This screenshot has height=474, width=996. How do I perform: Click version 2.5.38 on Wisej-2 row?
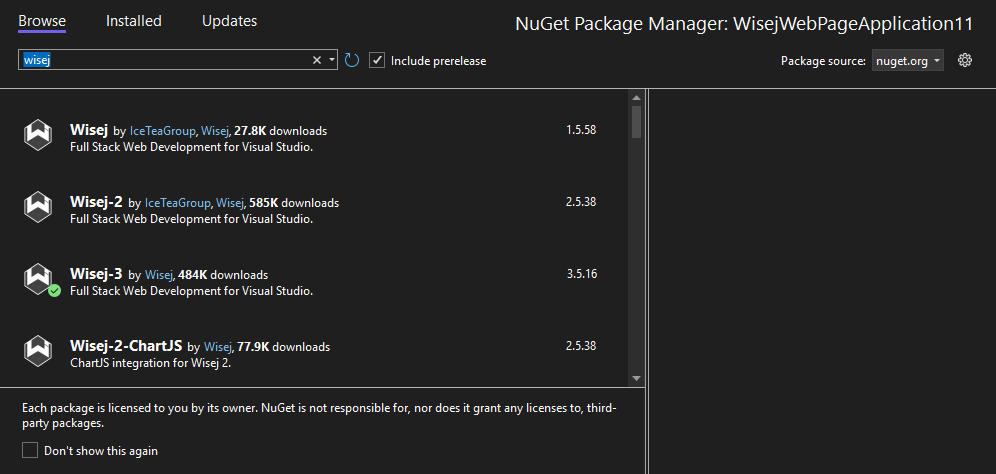tap(581, 202)
